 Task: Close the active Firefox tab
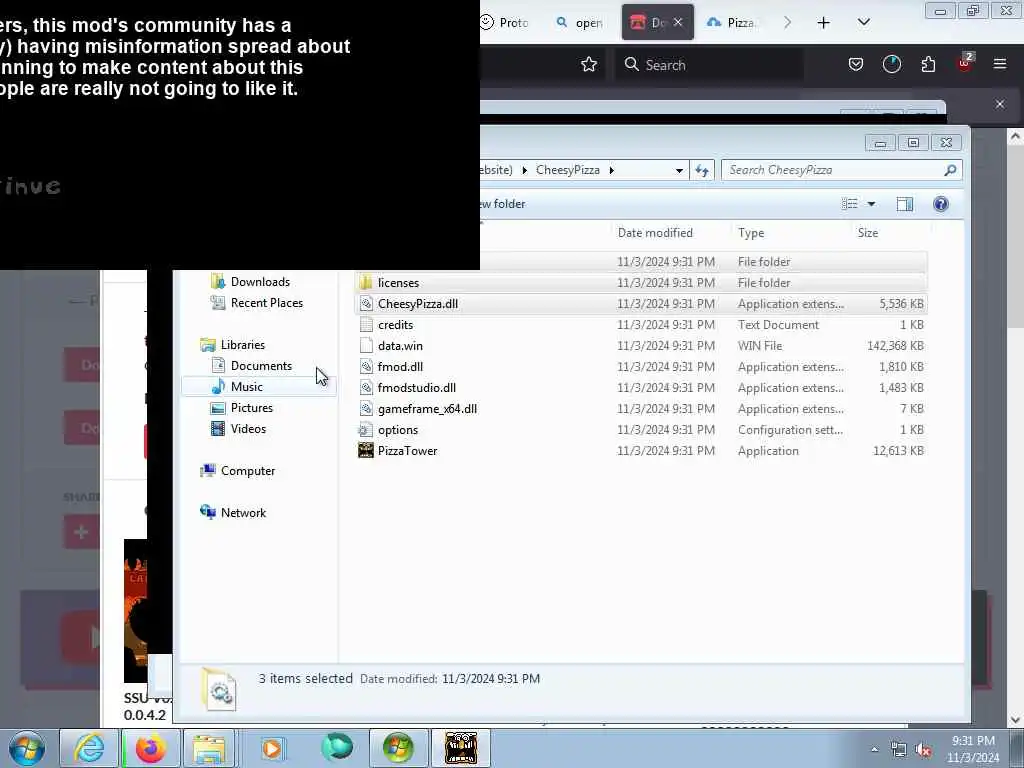[x=678, y=22]
